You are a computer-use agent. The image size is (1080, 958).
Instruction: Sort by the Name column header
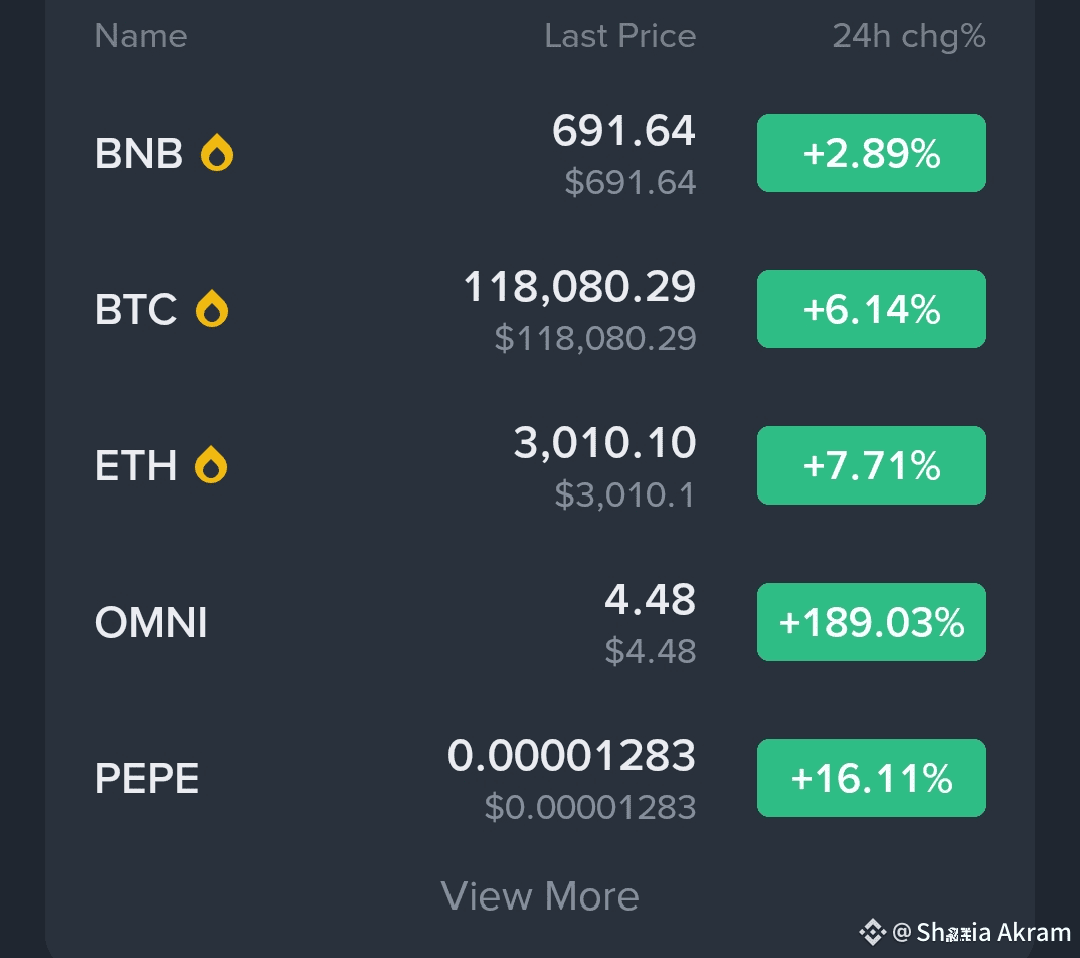pos(141,36)
